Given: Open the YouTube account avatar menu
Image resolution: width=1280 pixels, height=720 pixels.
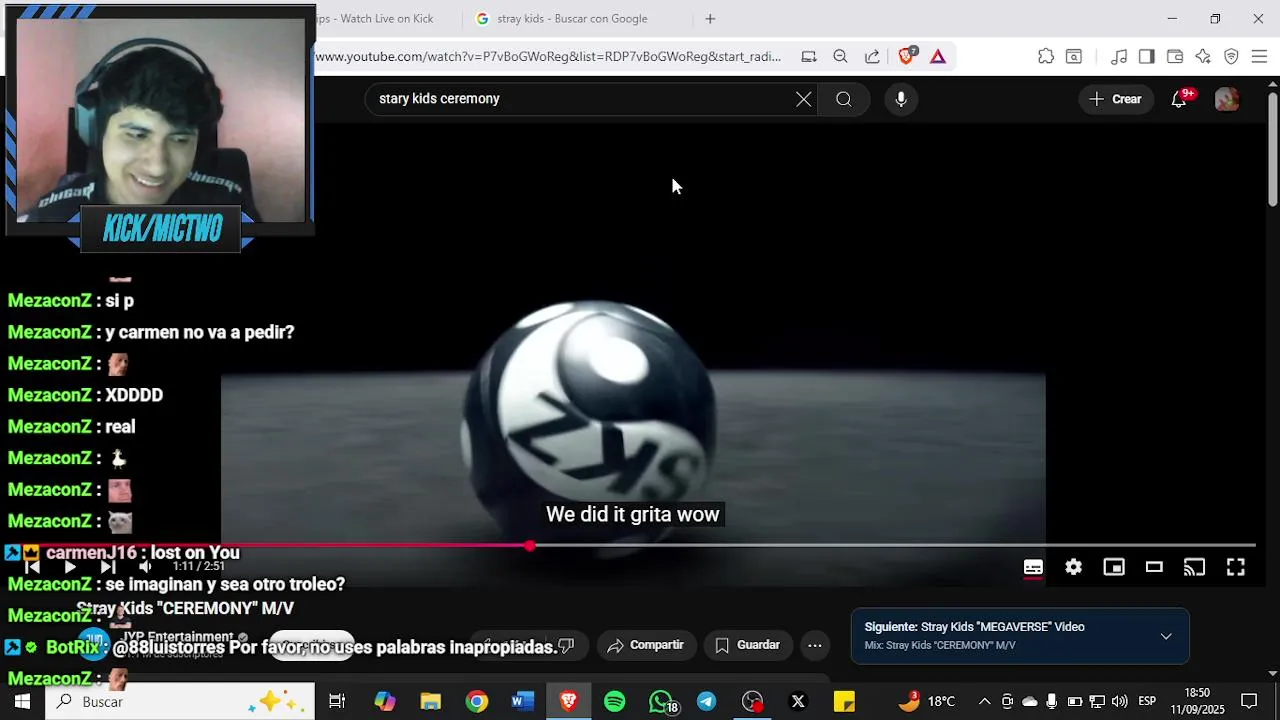Looking at the screenshot, I should coord(1227,99).
